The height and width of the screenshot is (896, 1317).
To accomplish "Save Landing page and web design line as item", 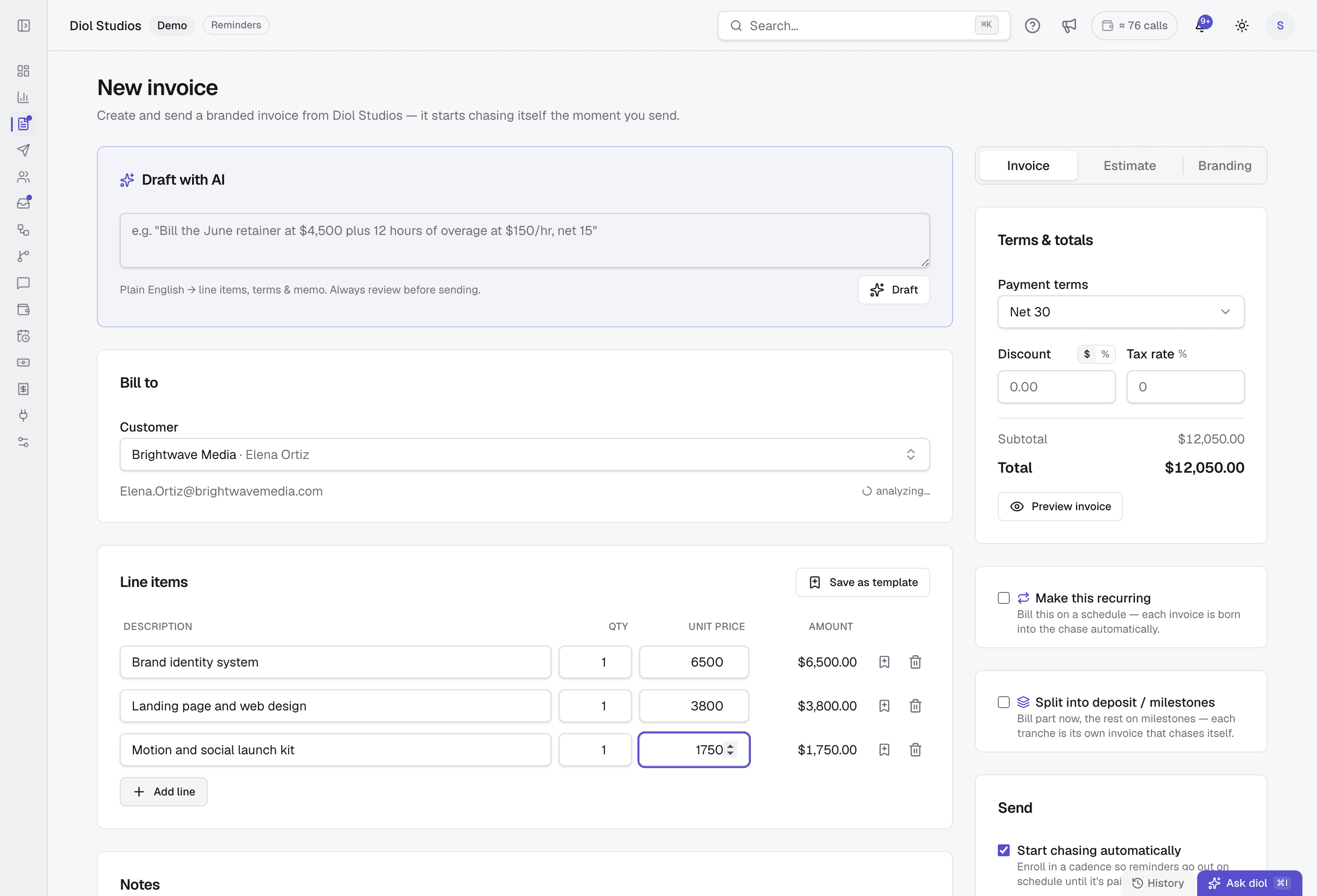I will [884, 706].
